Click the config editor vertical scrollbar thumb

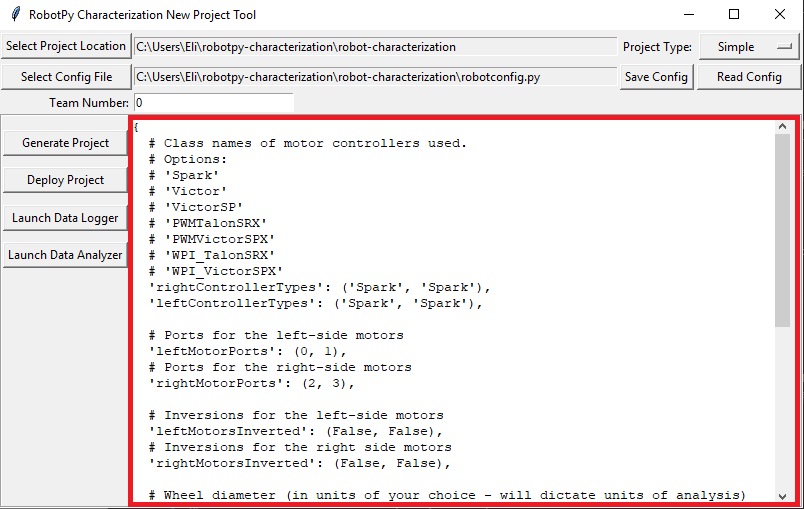coord(782,230)
